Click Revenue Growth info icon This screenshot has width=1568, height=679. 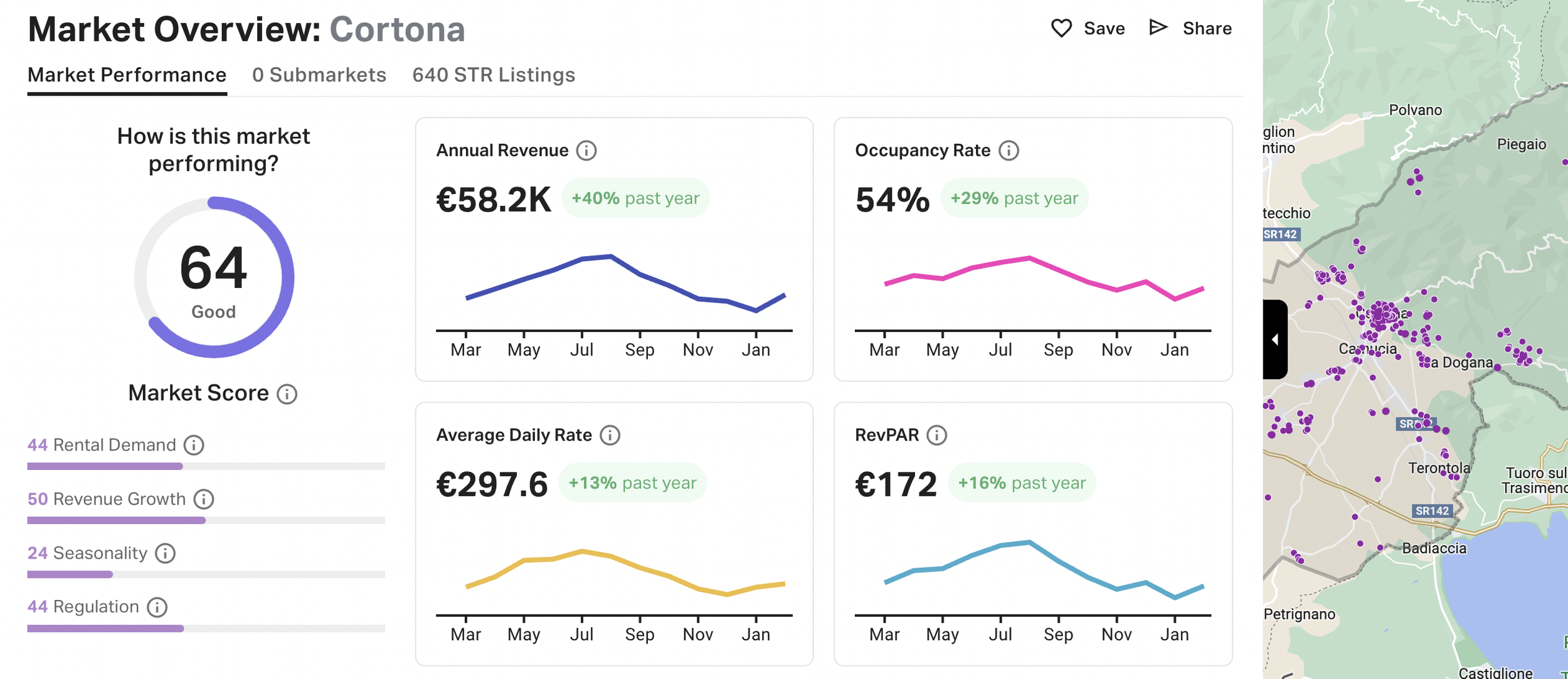coord(204,499)
